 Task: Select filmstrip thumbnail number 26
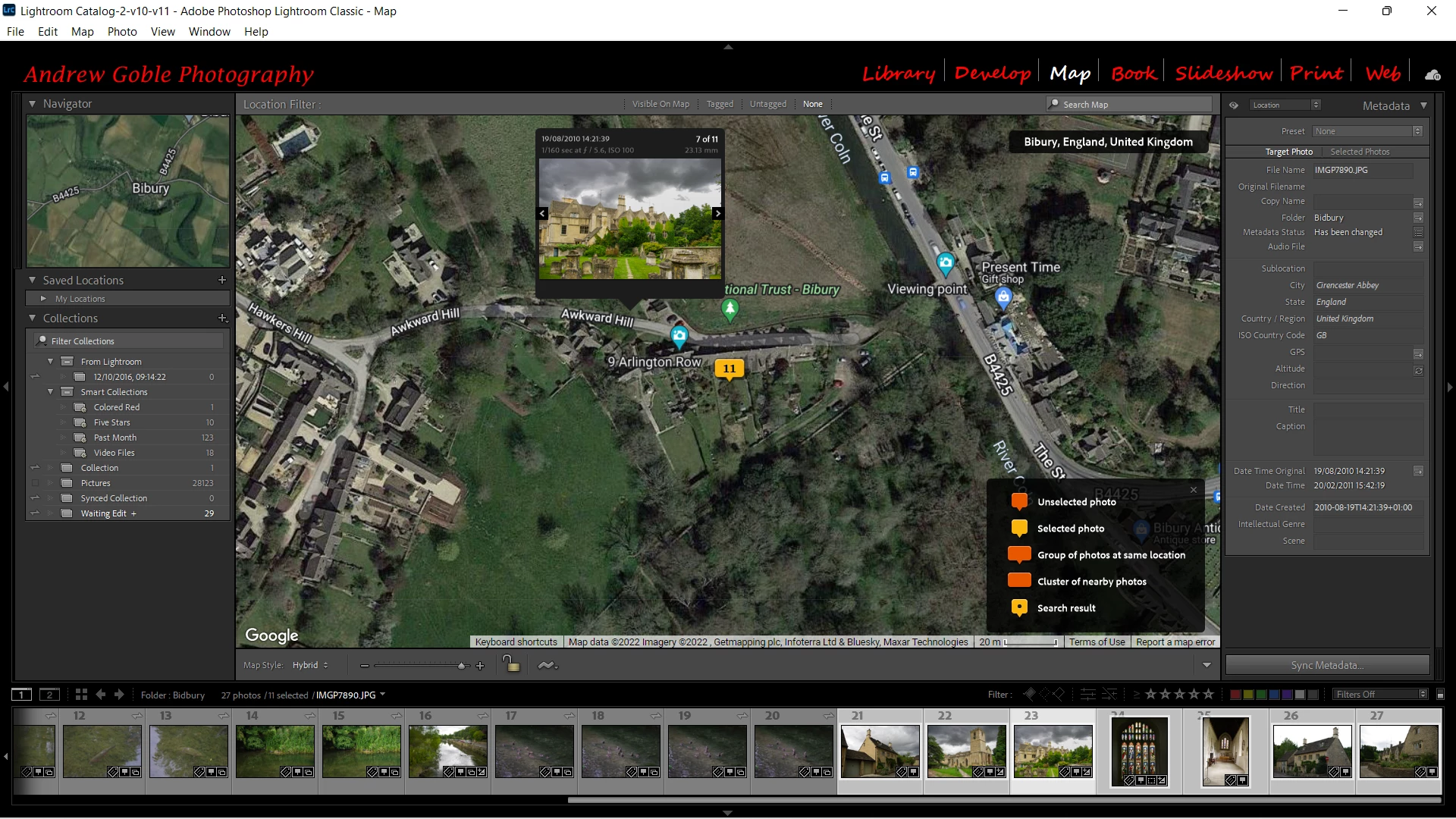[1312, 751]
